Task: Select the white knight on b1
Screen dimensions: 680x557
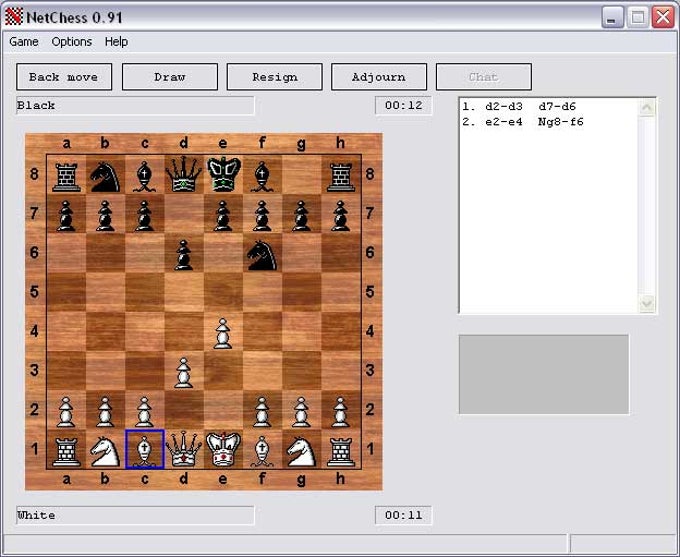Action: [x=105, y=449]
